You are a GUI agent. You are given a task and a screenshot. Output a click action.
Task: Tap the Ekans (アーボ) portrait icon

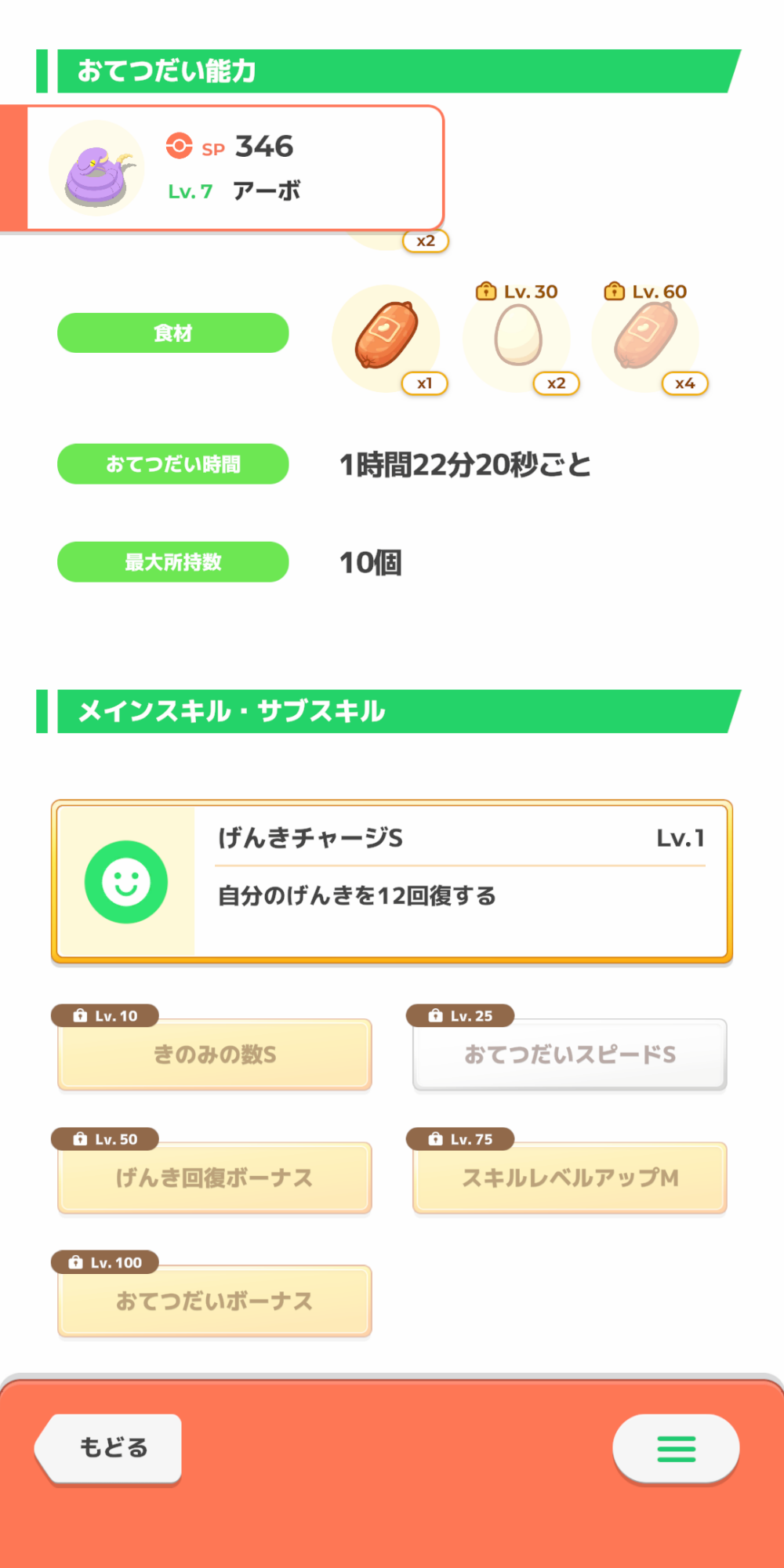coord(96,169)
